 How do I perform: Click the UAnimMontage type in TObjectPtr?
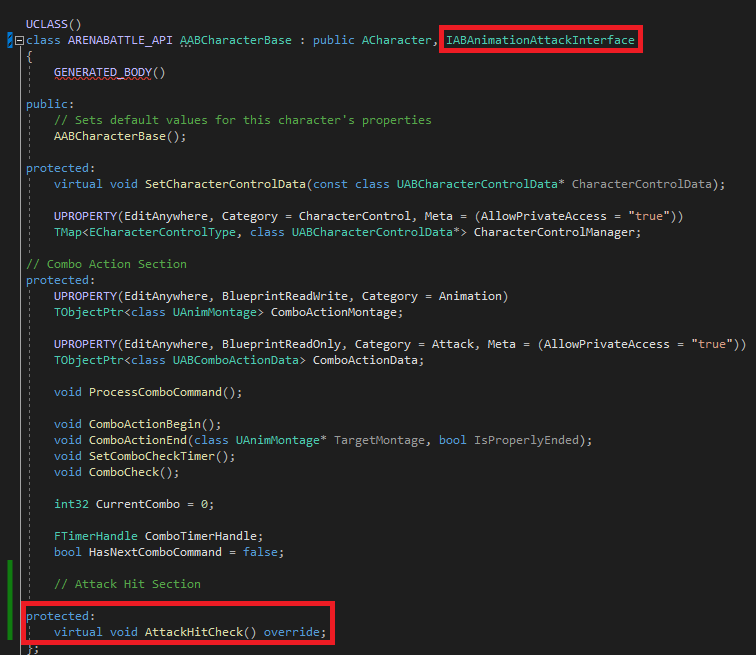pyautogui.click(x=215, y=312)
